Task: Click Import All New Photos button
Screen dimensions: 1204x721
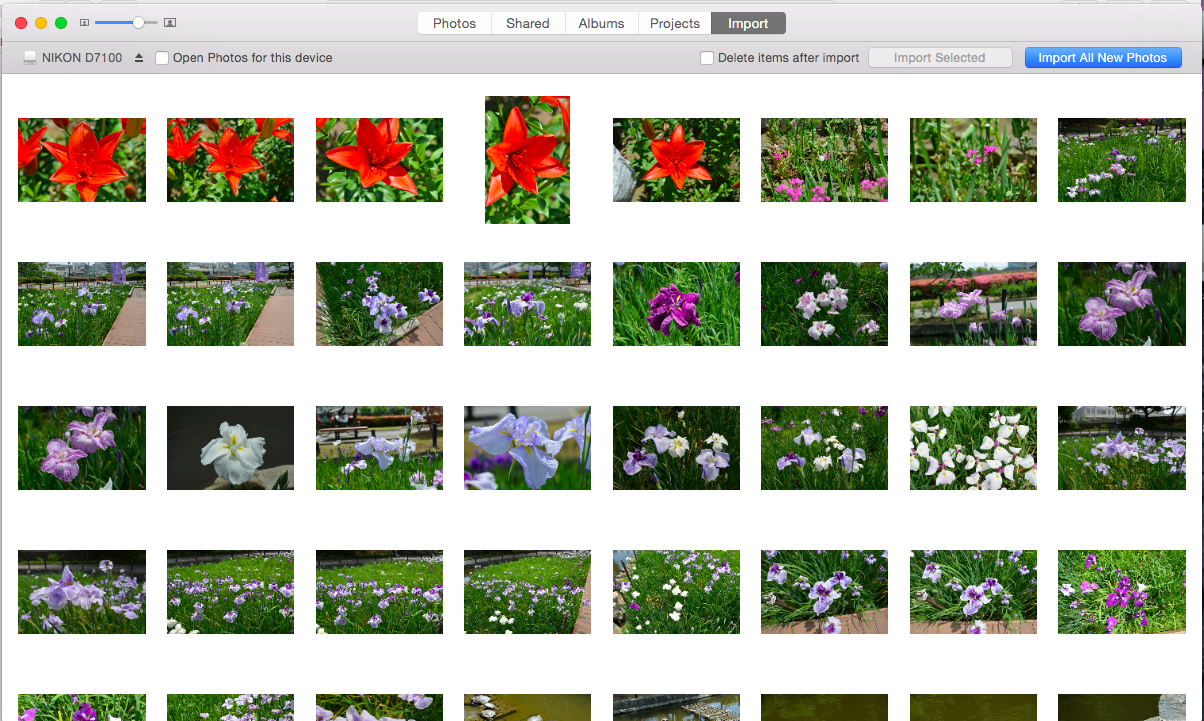Action: point(1103,58)
